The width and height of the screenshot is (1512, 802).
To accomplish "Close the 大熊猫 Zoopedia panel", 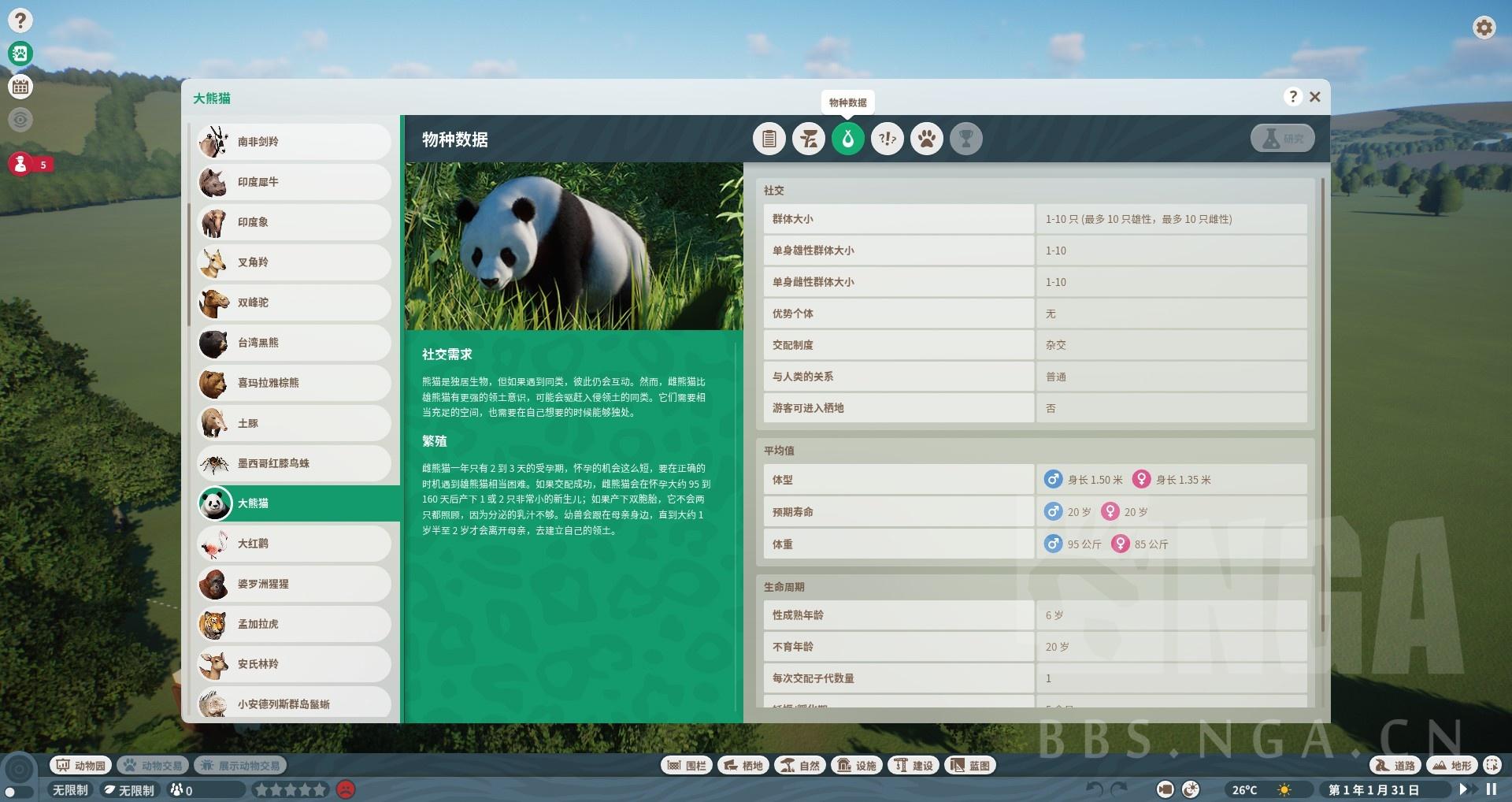I will pos(1315,97).
